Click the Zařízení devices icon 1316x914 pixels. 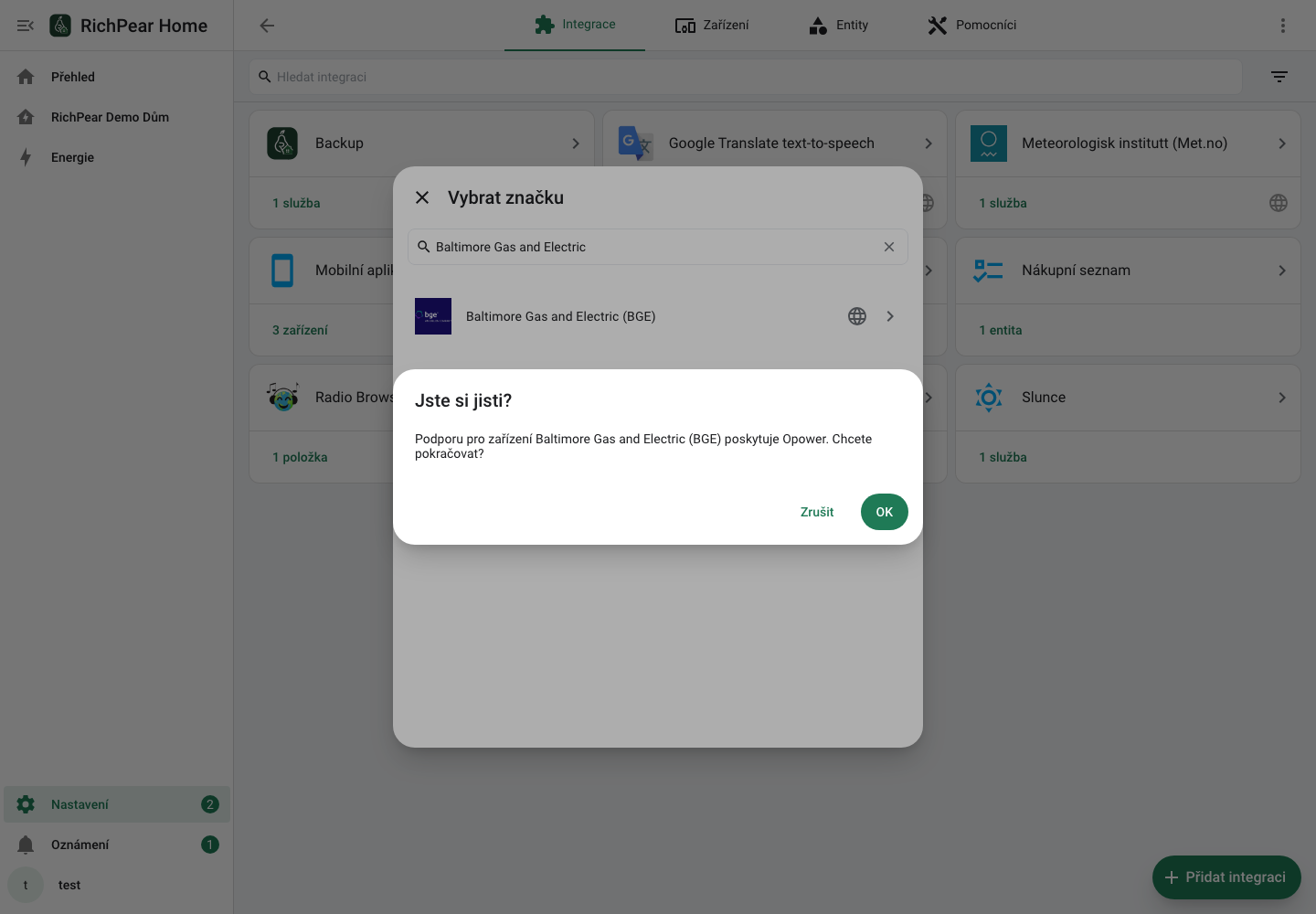coord(685,26)
